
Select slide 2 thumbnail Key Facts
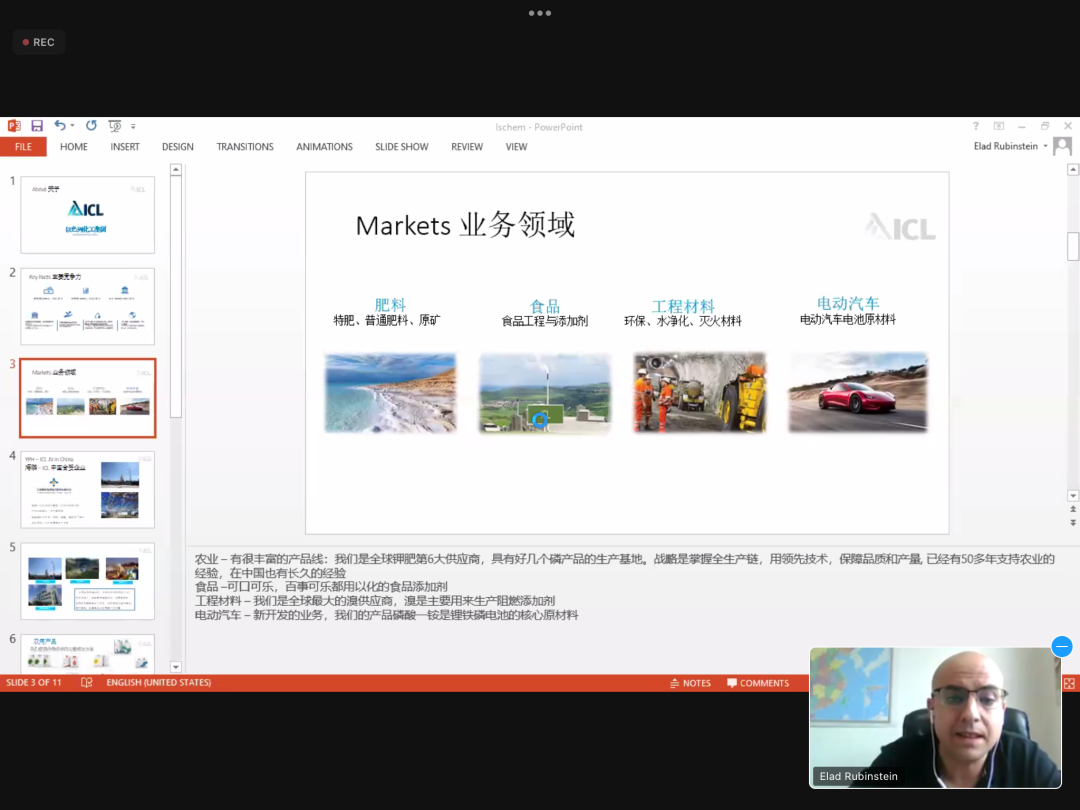(87, 307)
